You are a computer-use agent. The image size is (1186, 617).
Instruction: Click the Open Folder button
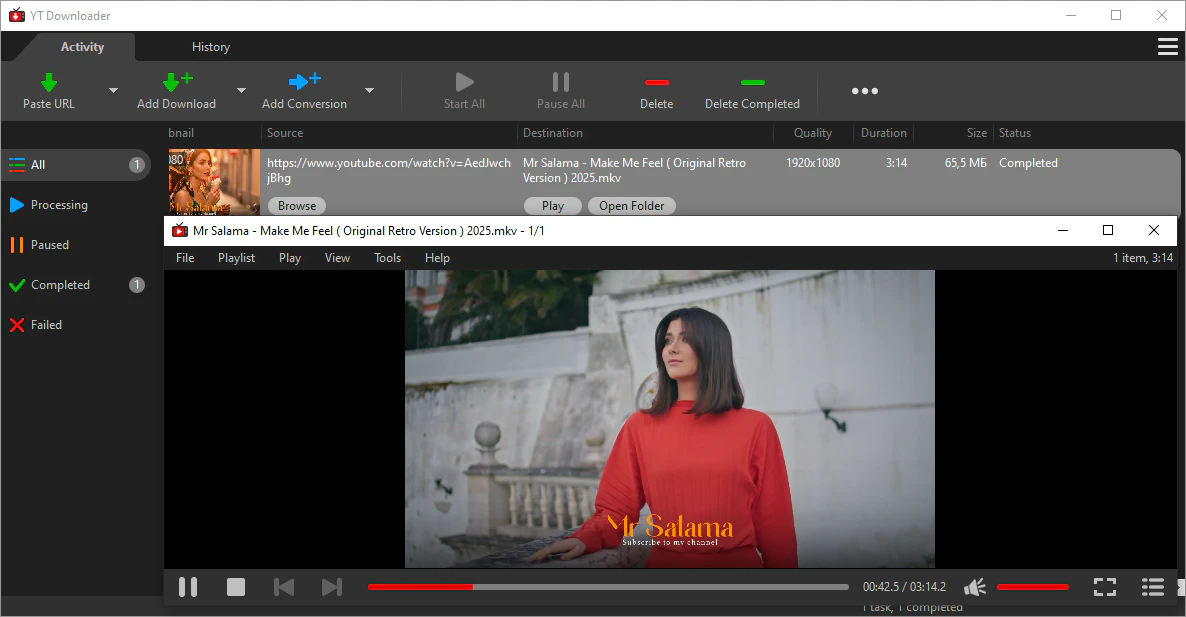tap(631, 206)
